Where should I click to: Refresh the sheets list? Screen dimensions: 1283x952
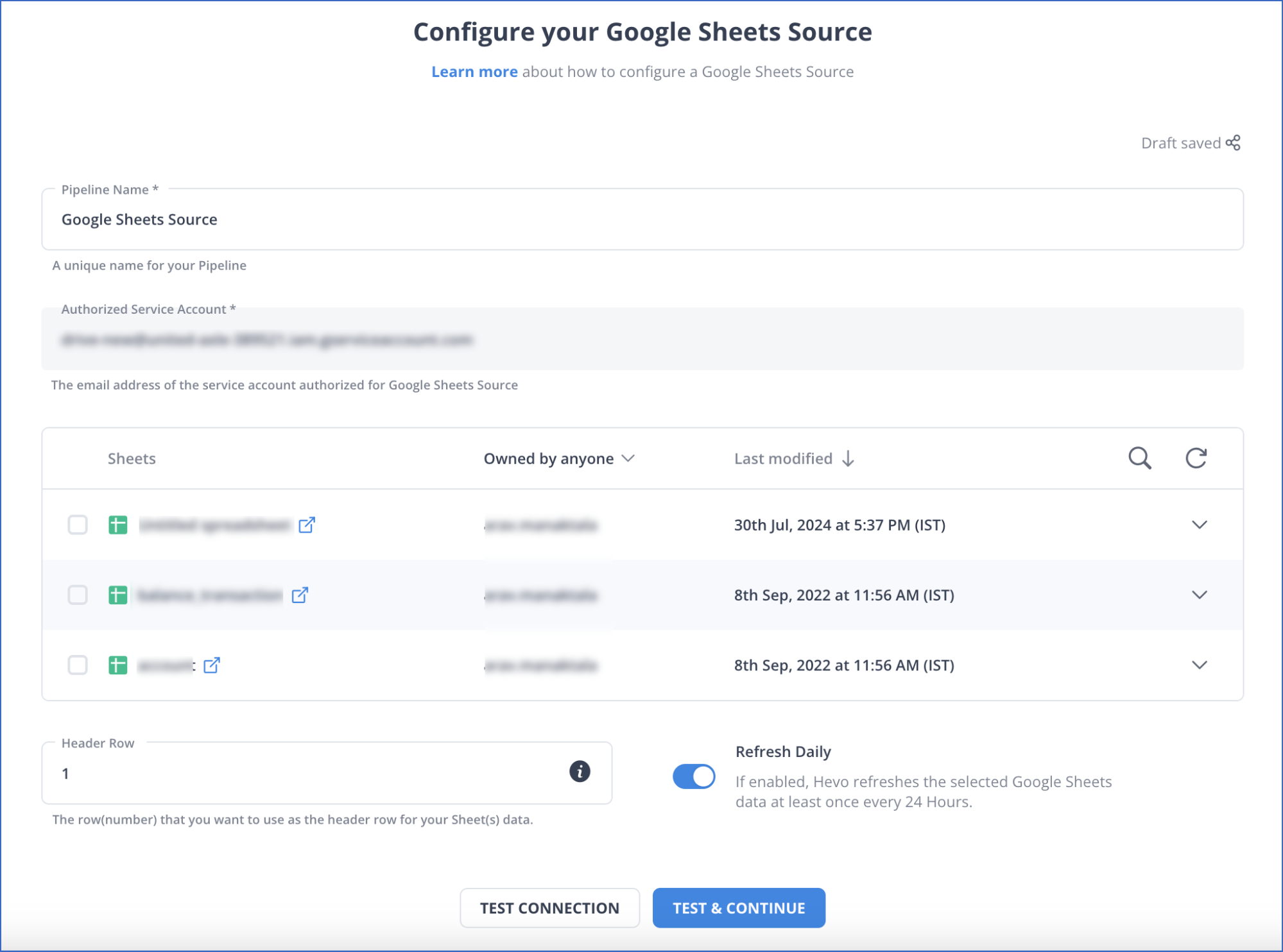[1195, 458]
